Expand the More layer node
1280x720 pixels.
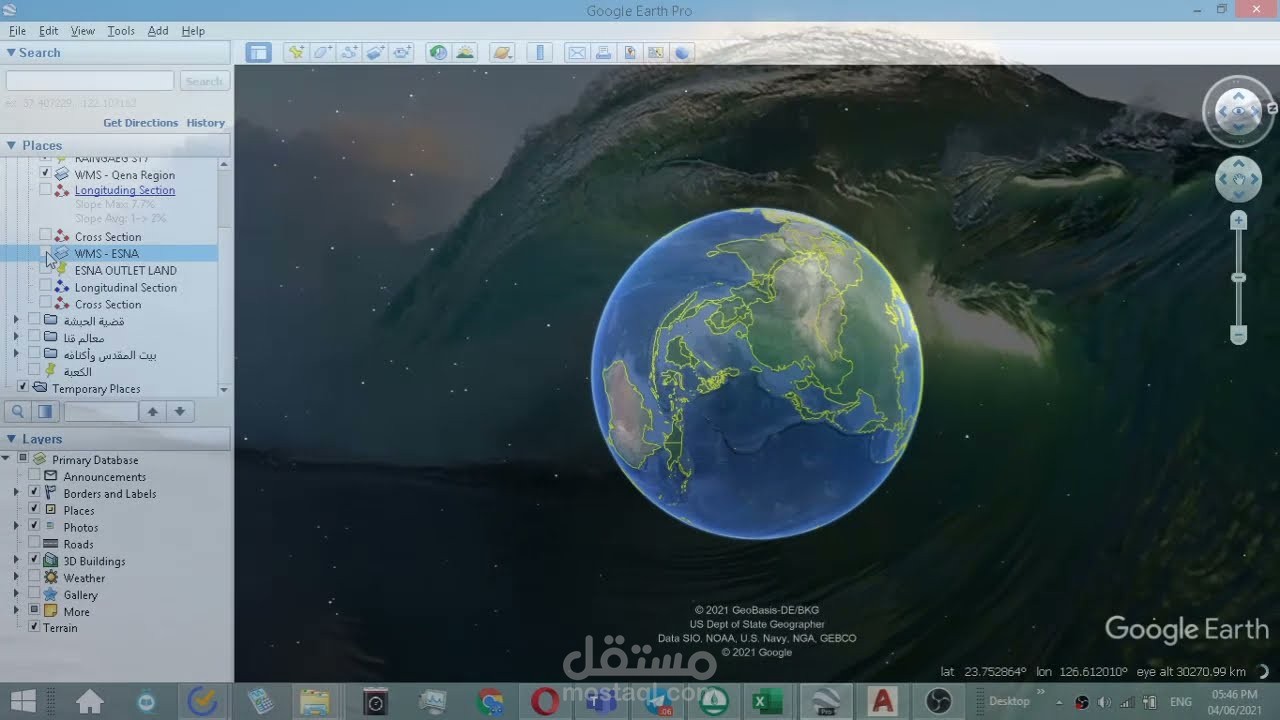(x=16, y=611)
